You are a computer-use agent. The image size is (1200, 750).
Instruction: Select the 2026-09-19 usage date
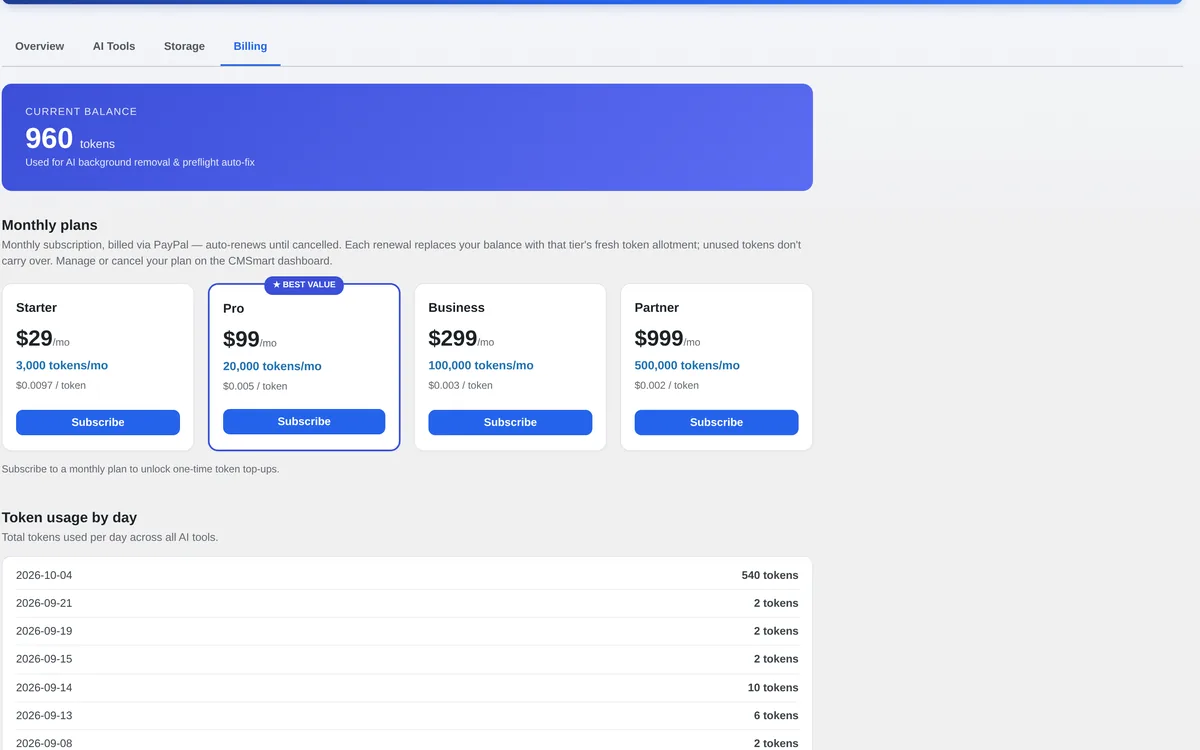(x=44, y=631)
